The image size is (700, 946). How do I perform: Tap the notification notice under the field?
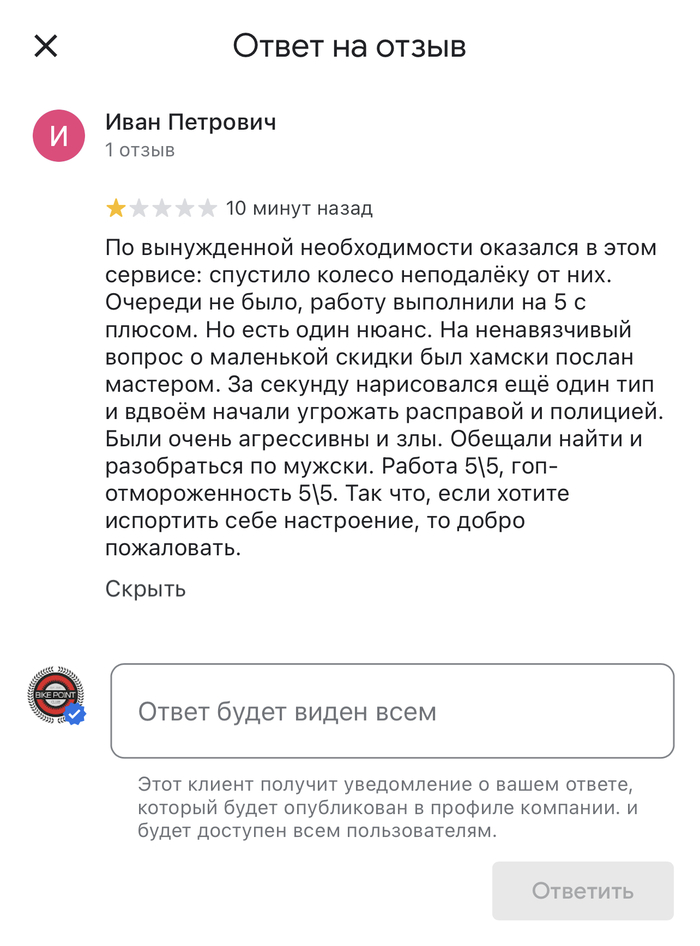point(386,805)
